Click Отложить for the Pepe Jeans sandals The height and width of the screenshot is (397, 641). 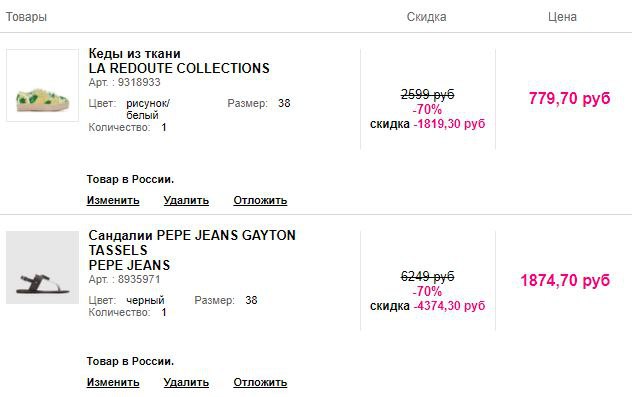coord(260,382)
